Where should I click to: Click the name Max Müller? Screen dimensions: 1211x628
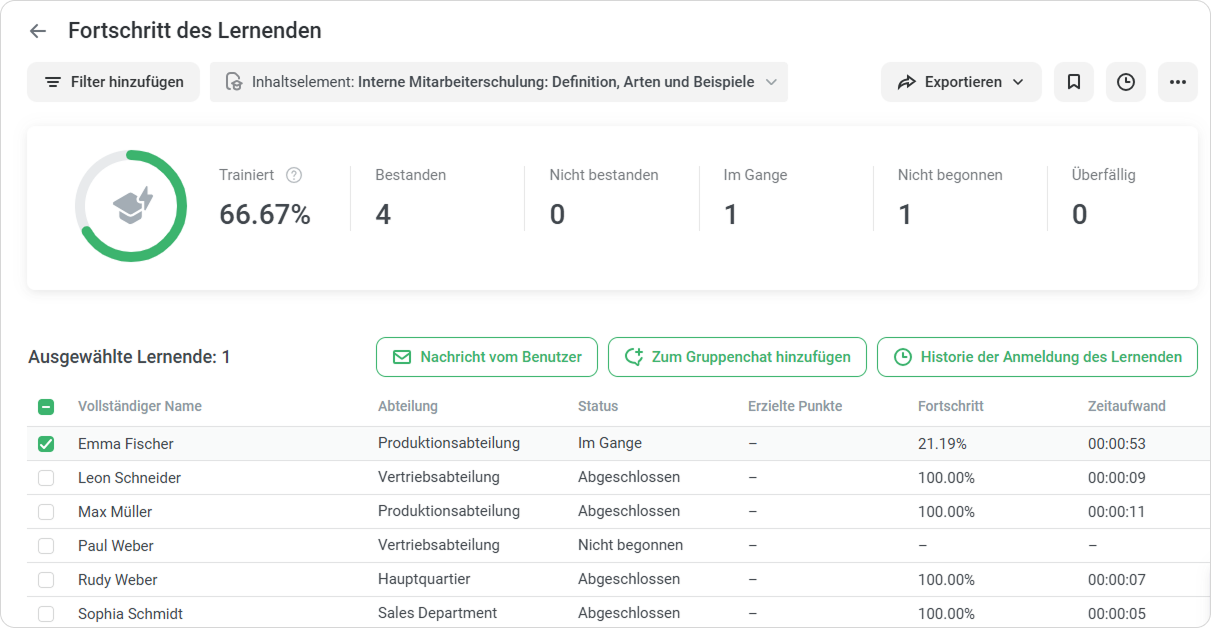point(115,512)
